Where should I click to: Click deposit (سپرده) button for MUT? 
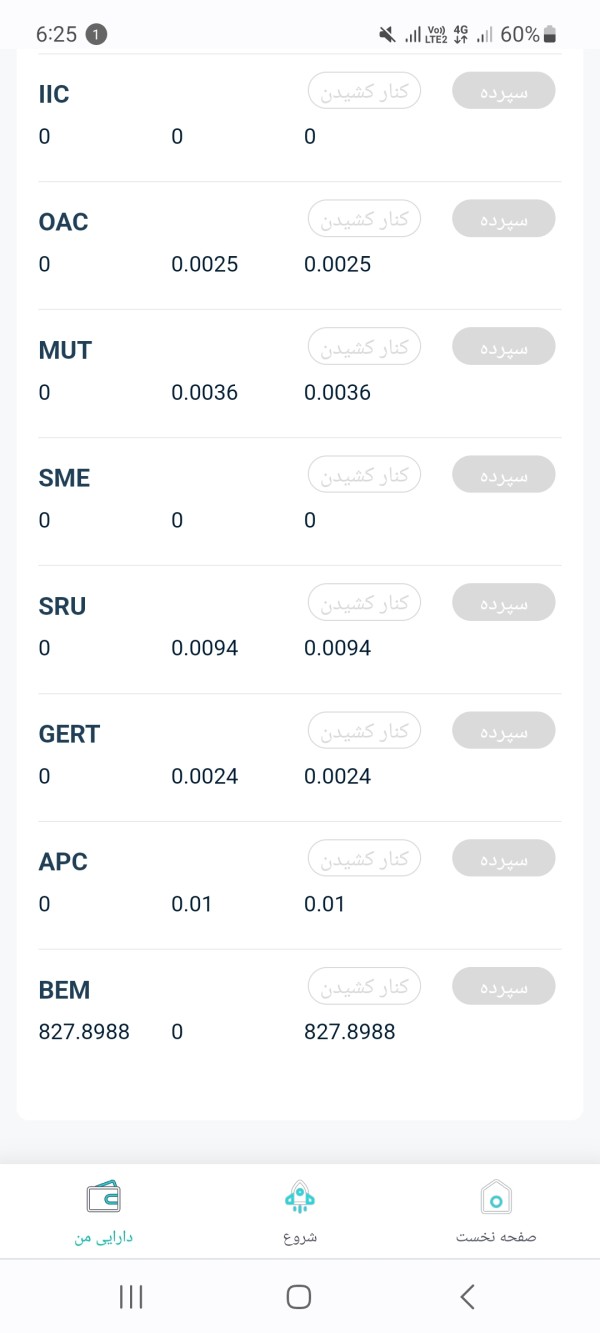503,346
